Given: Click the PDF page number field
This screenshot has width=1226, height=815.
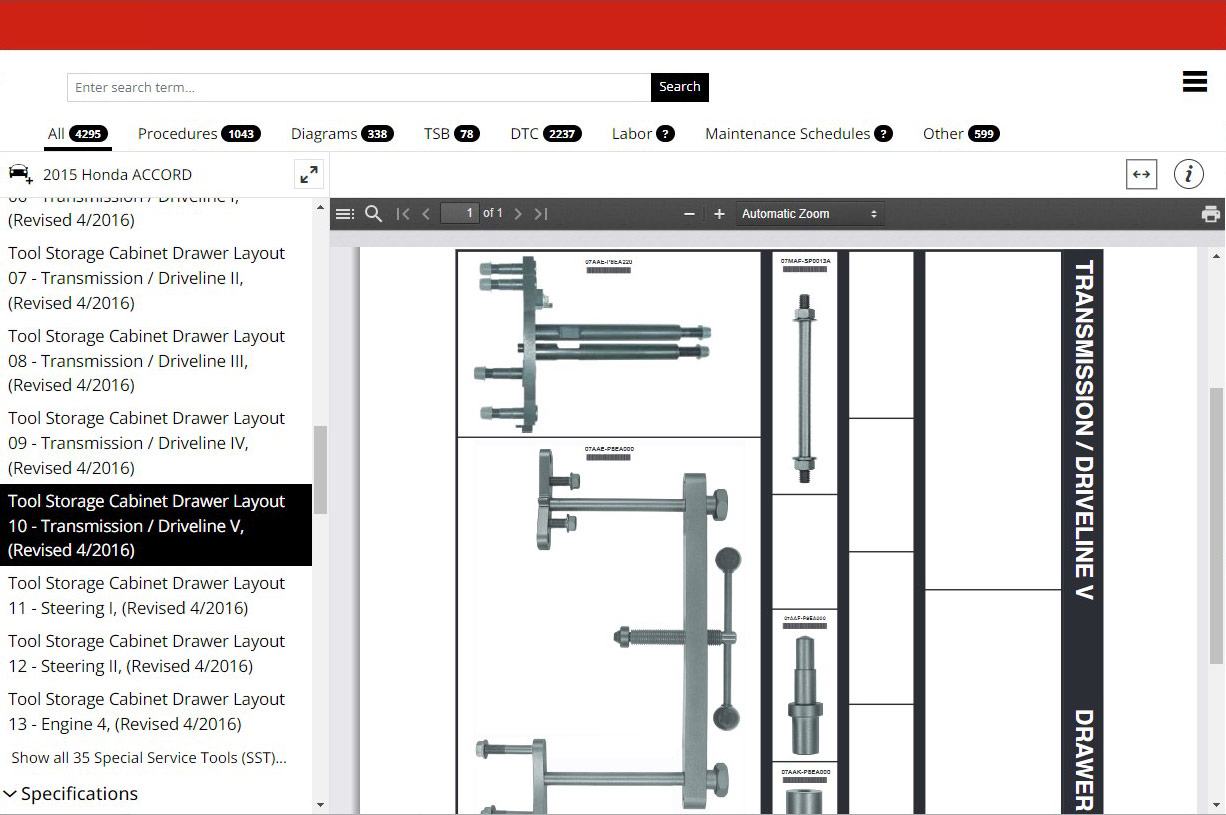Looking at the screenshot, I should click(x=459, y=214).
